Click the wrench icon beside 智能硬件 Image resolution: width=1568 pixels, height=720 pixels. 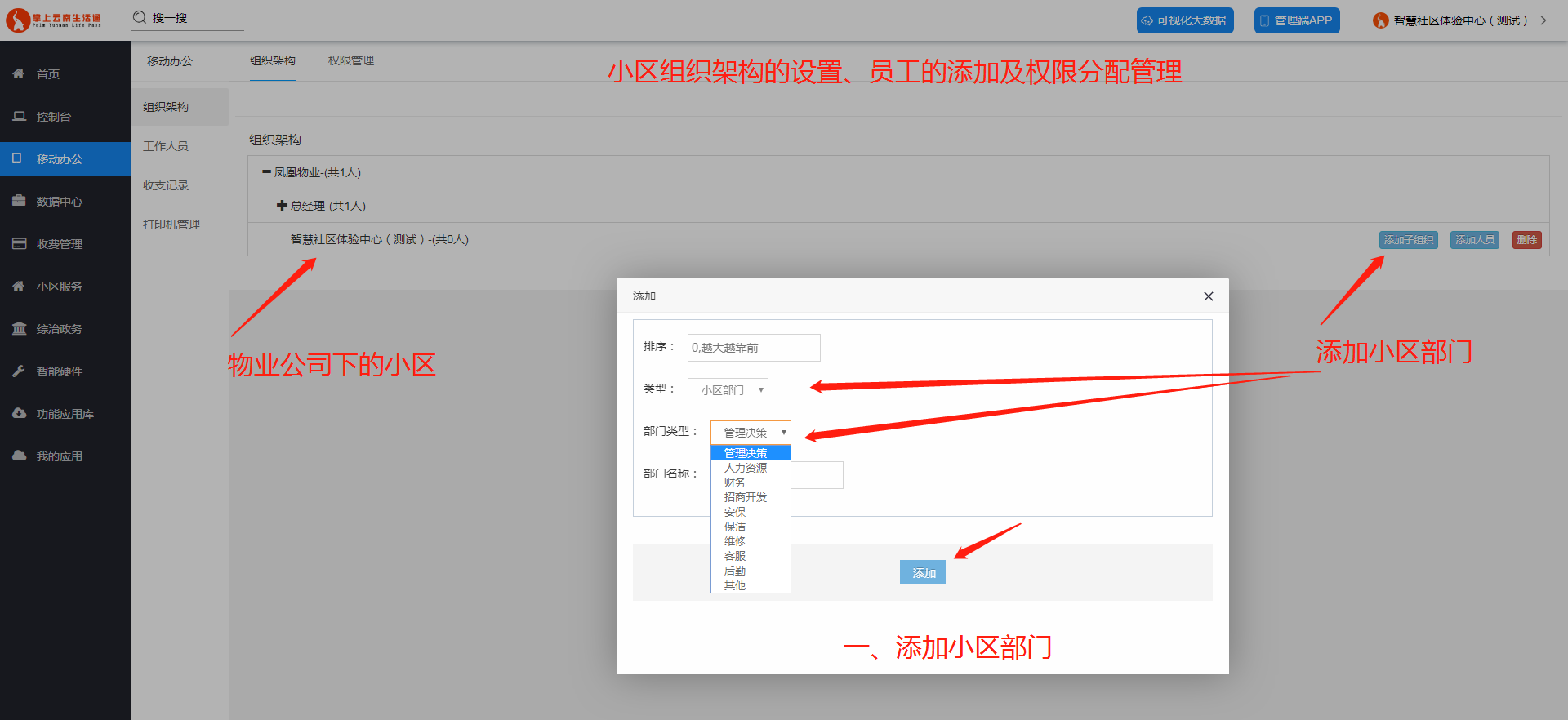(19, 371)
